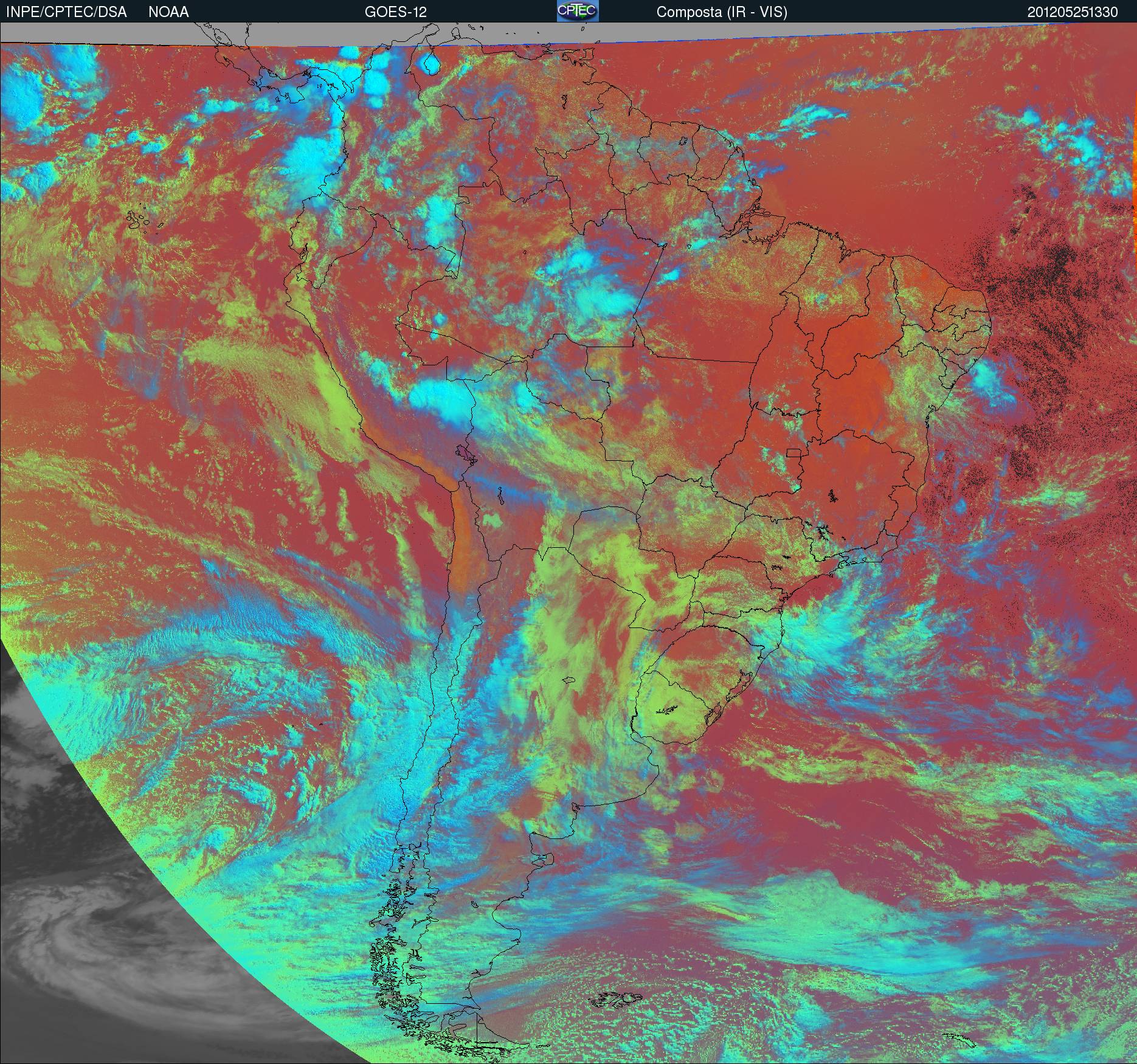
Task: Click the INPE/CPTEC/DSA header text
Action: point(66,12)
